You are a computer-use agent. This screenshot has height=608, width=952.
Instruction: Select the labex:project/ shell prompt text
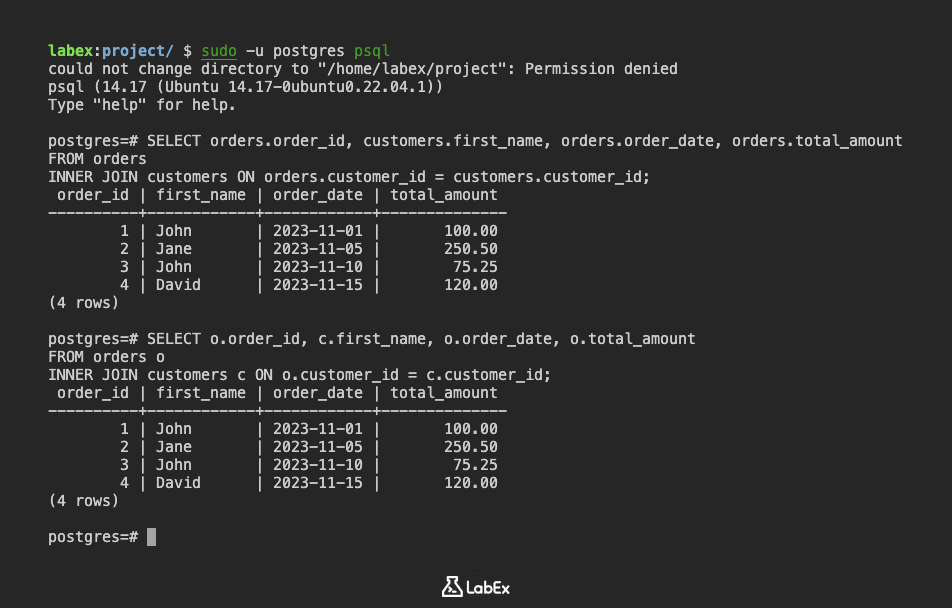[x=110, y=51]
